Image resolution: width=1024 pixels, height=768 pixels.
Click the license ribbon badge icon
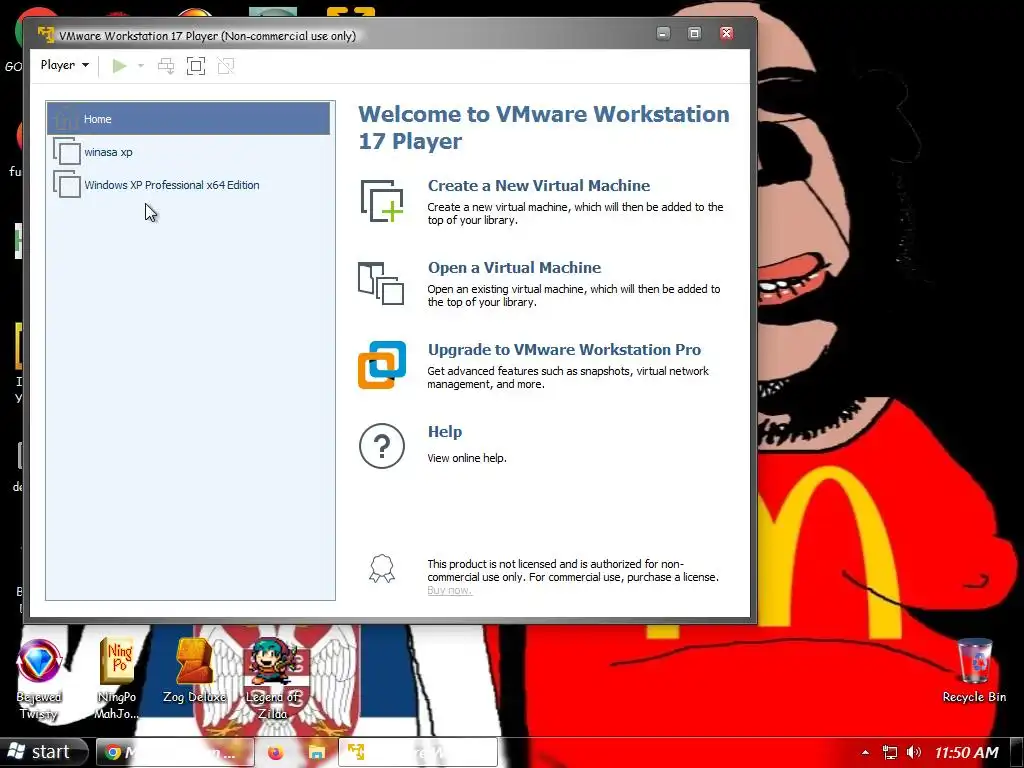coord(382,569)
